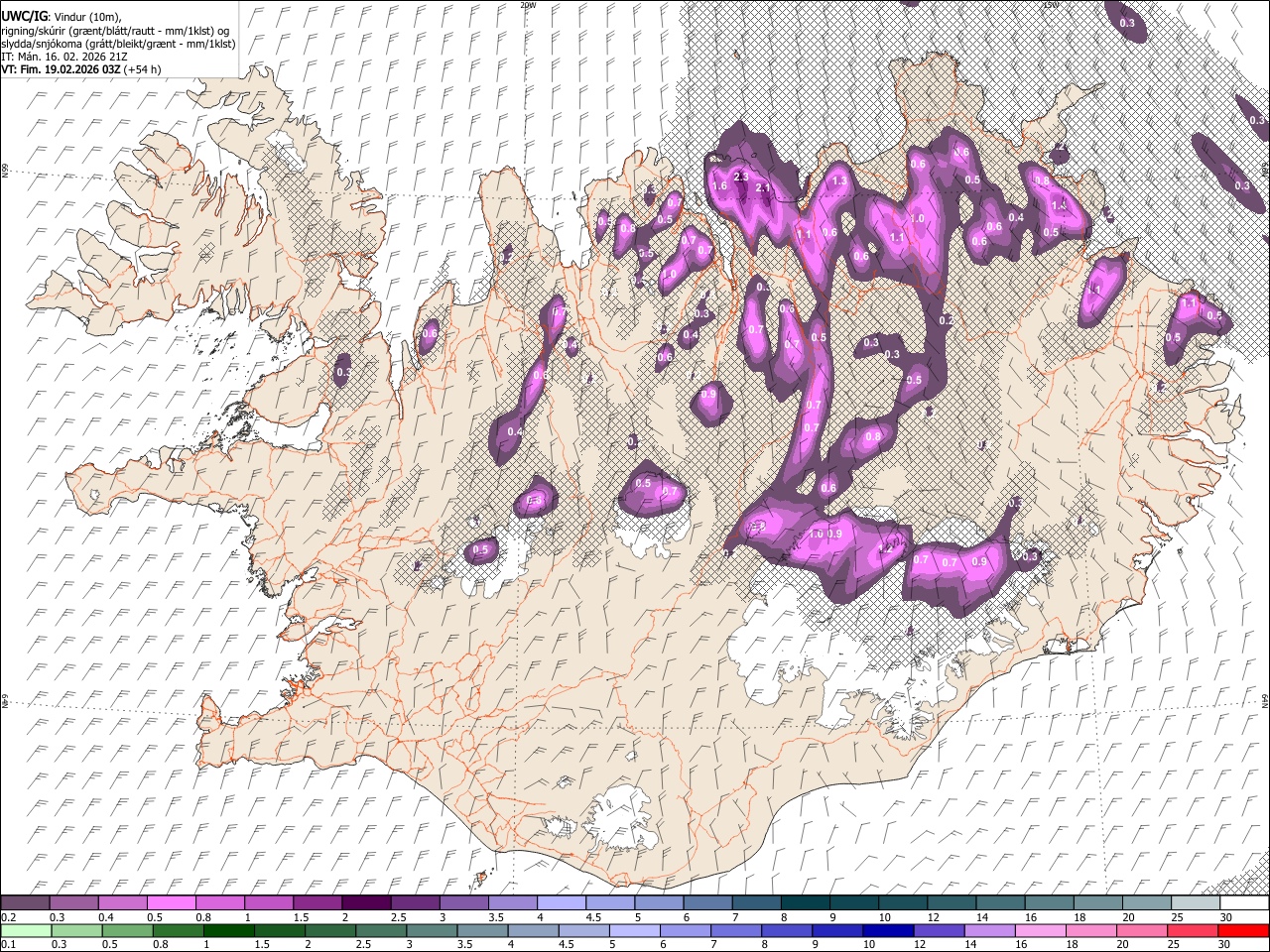The height and width of the screenshot is (952, 1270).
Task: Click the 15W longitude label at the top edge
Action: [x=1051, y=5]
